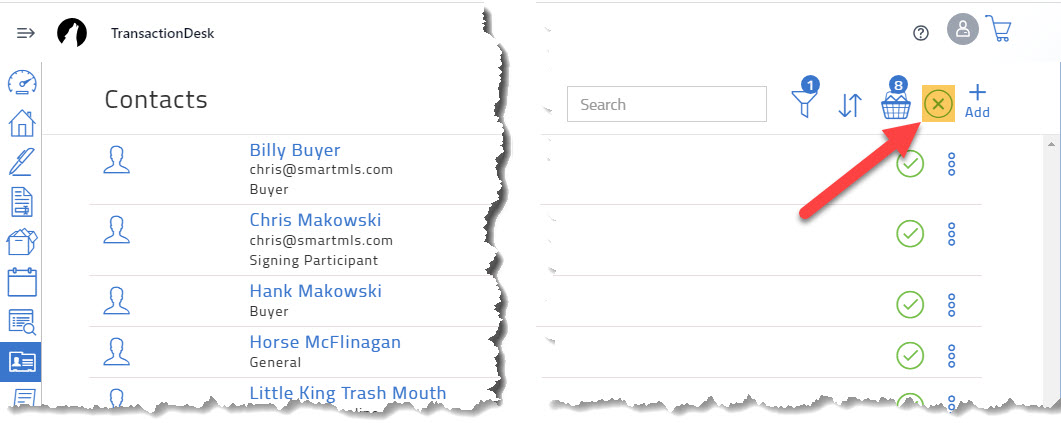Open the calendar icon in sidebar
This screenshot has width=1061, height=423.
22,282
